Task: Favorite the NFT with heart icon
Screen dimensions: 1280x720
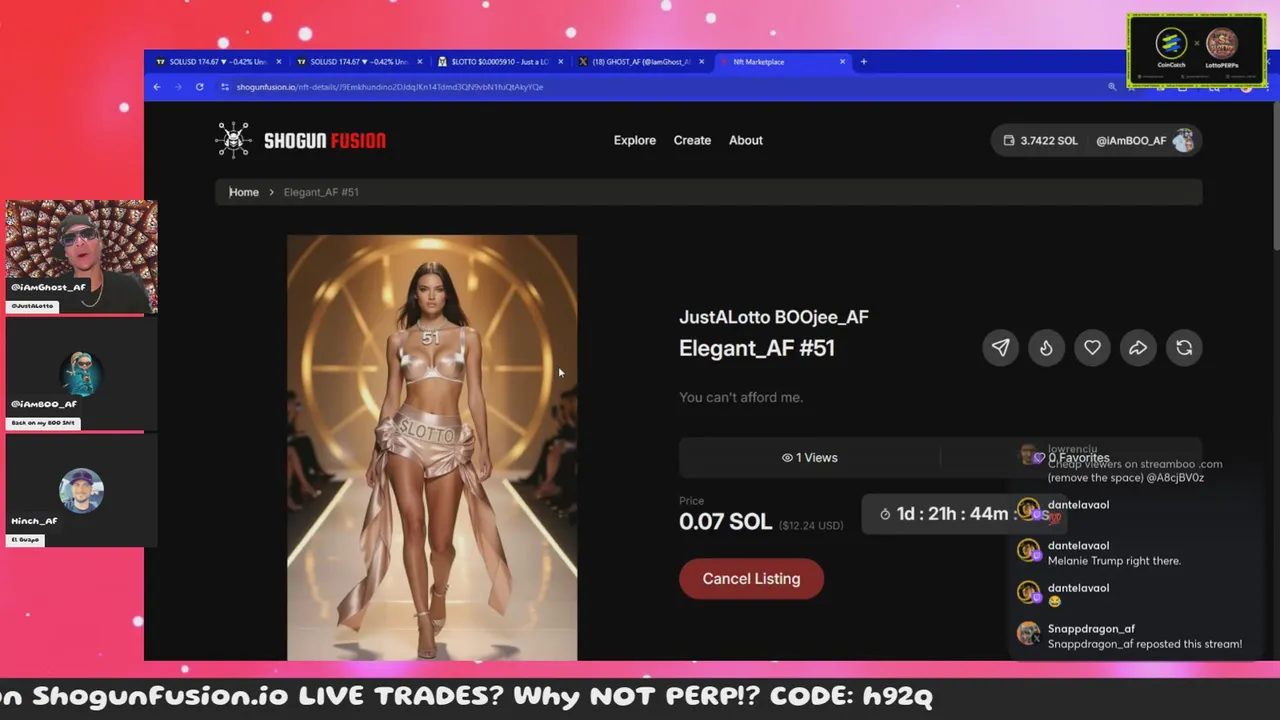Action: [1092, 348]
